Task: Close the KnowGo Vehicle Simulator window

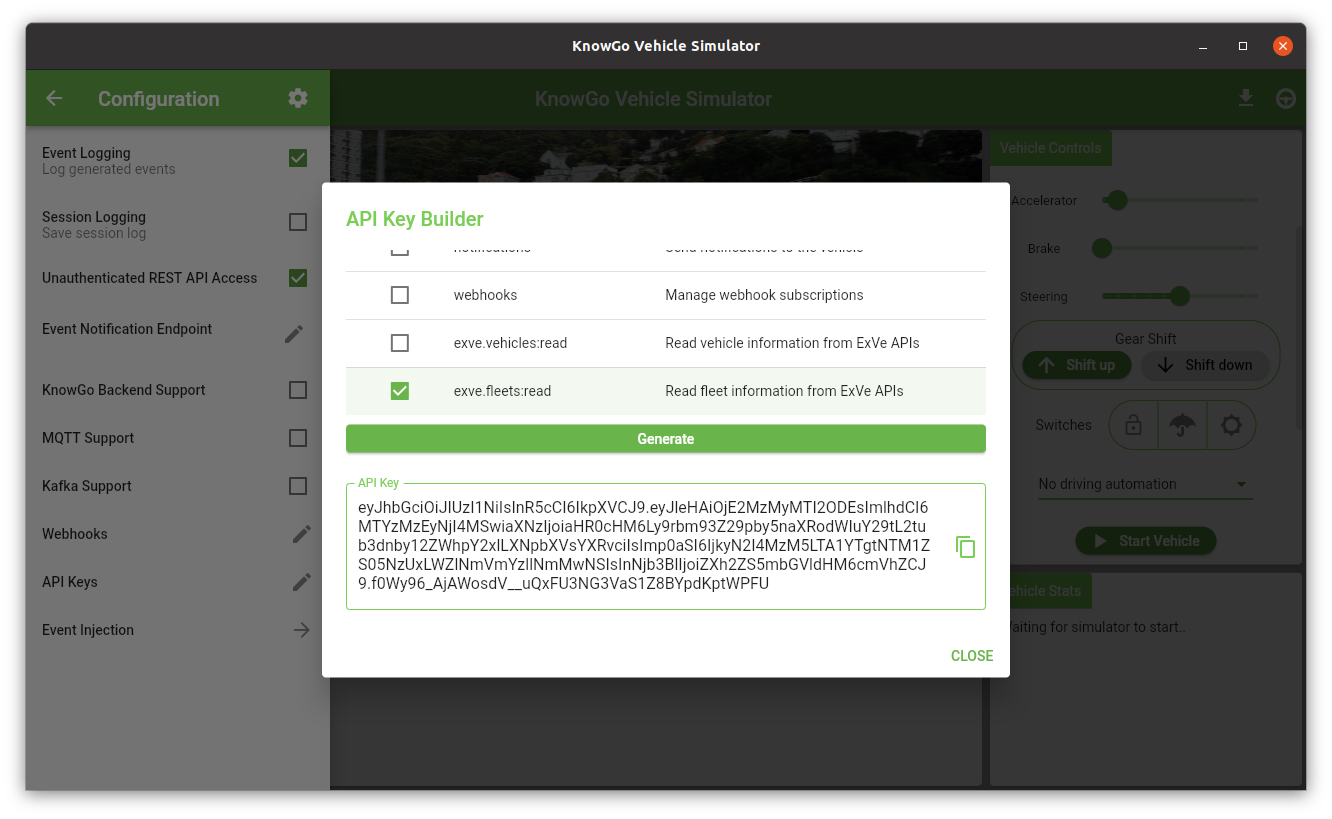Action: (1283, 46)
